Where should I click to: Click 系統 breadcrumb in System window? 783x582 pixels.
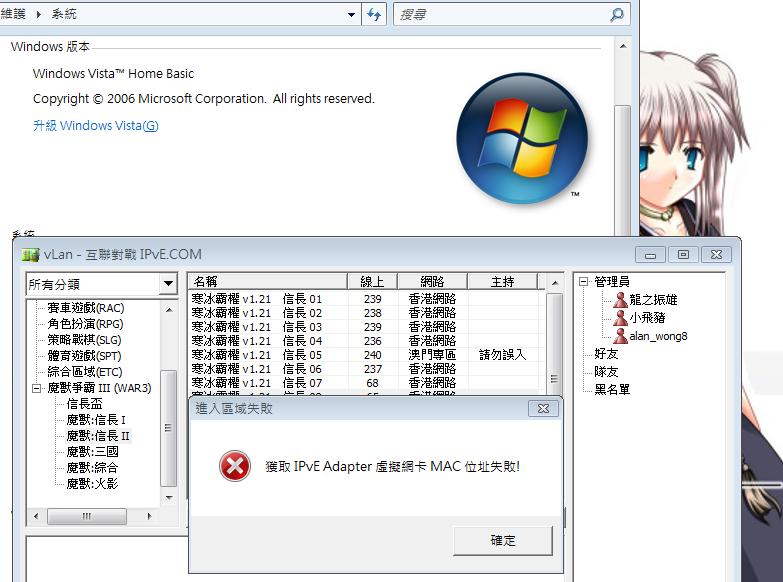tap(64, 14)
